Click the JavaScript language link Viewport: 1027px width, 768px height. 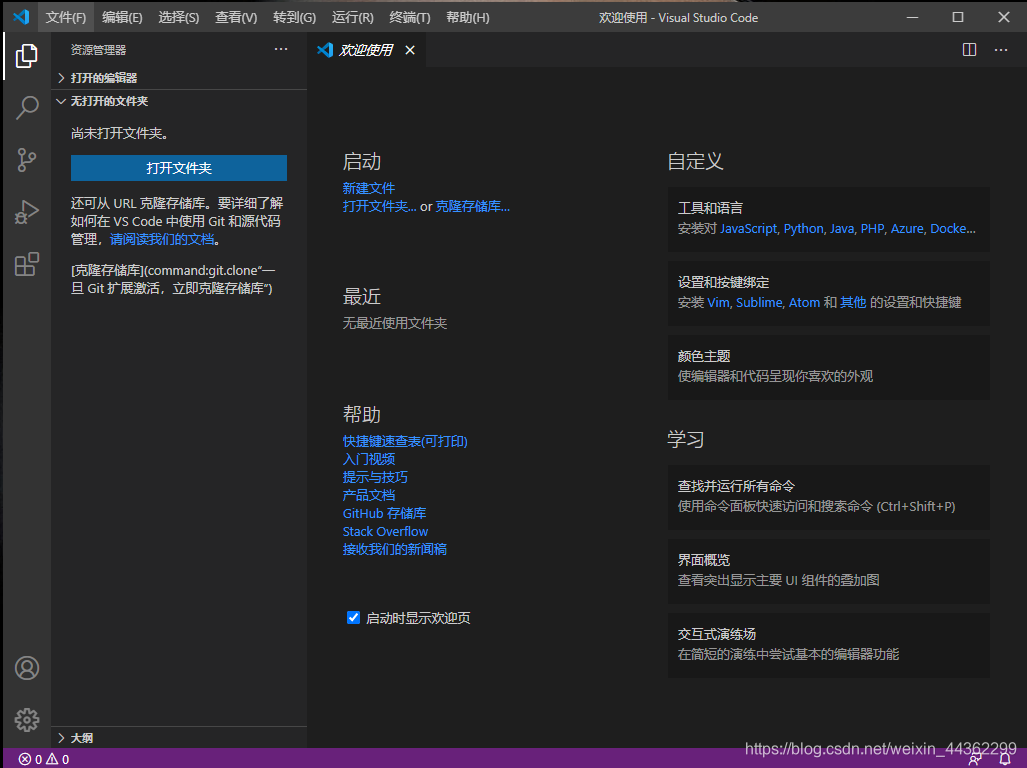(748, 229)
